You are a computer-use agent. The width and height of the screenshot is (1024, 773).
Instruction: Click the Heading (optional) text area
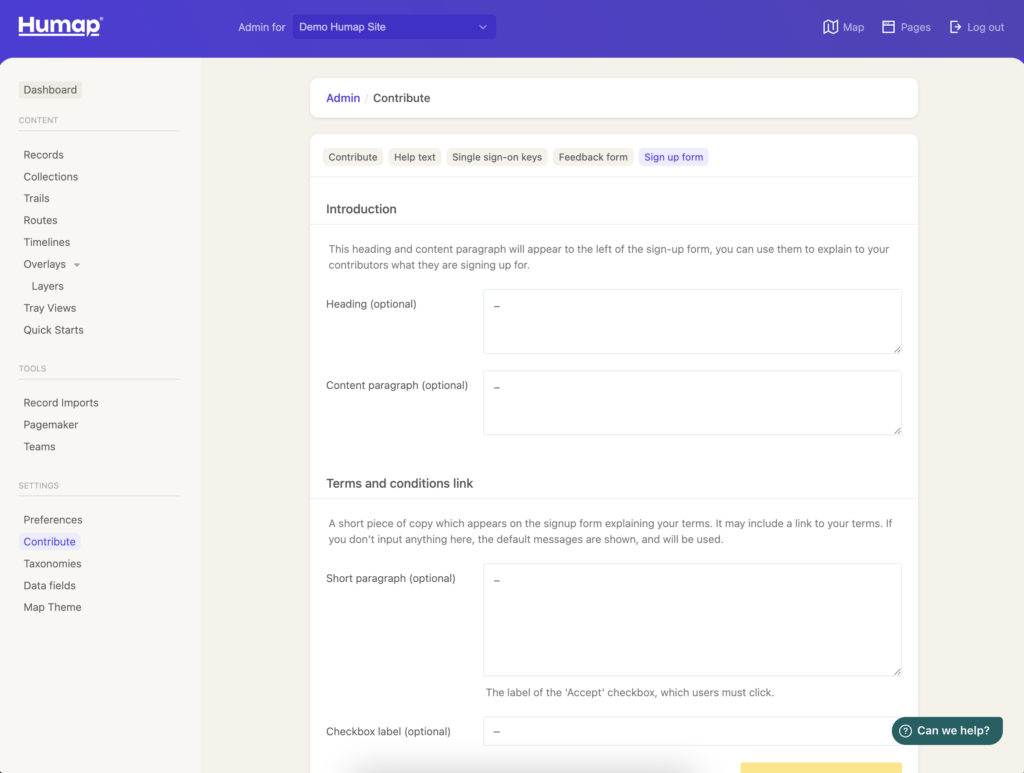(x=690, y=321)
